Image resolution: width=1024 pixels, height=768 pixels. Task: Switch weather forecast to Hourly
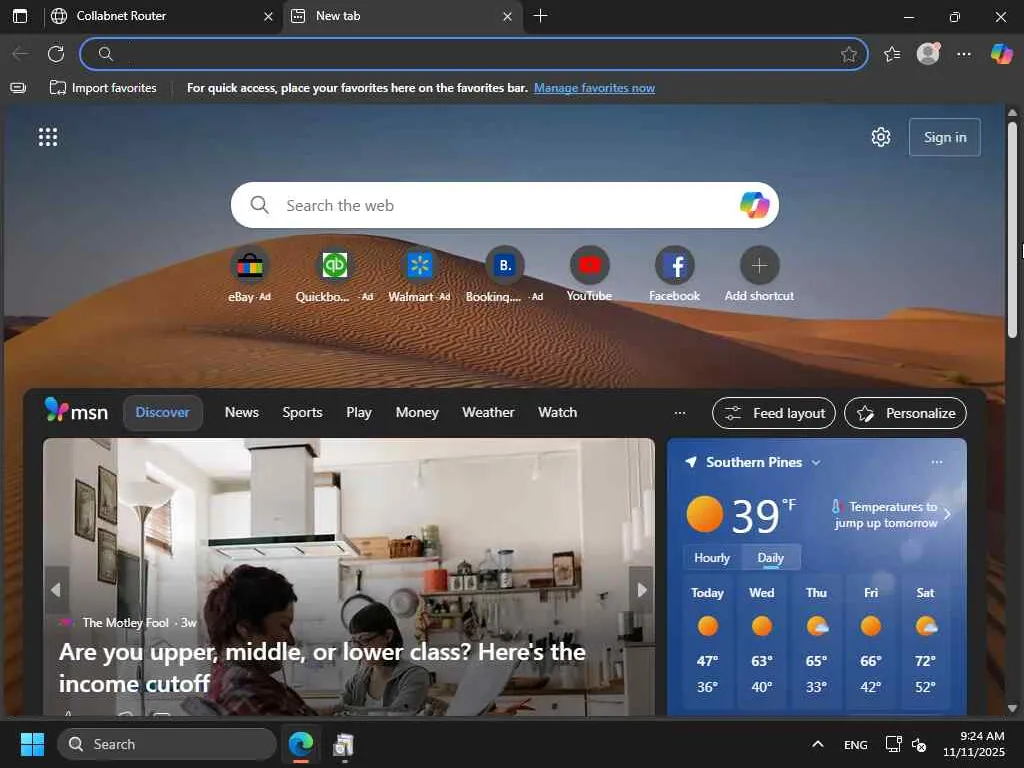tap(712, 558)
